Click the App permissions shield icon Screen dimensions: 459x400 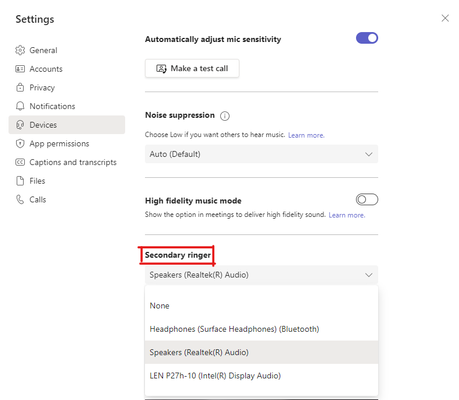[20, 144]
